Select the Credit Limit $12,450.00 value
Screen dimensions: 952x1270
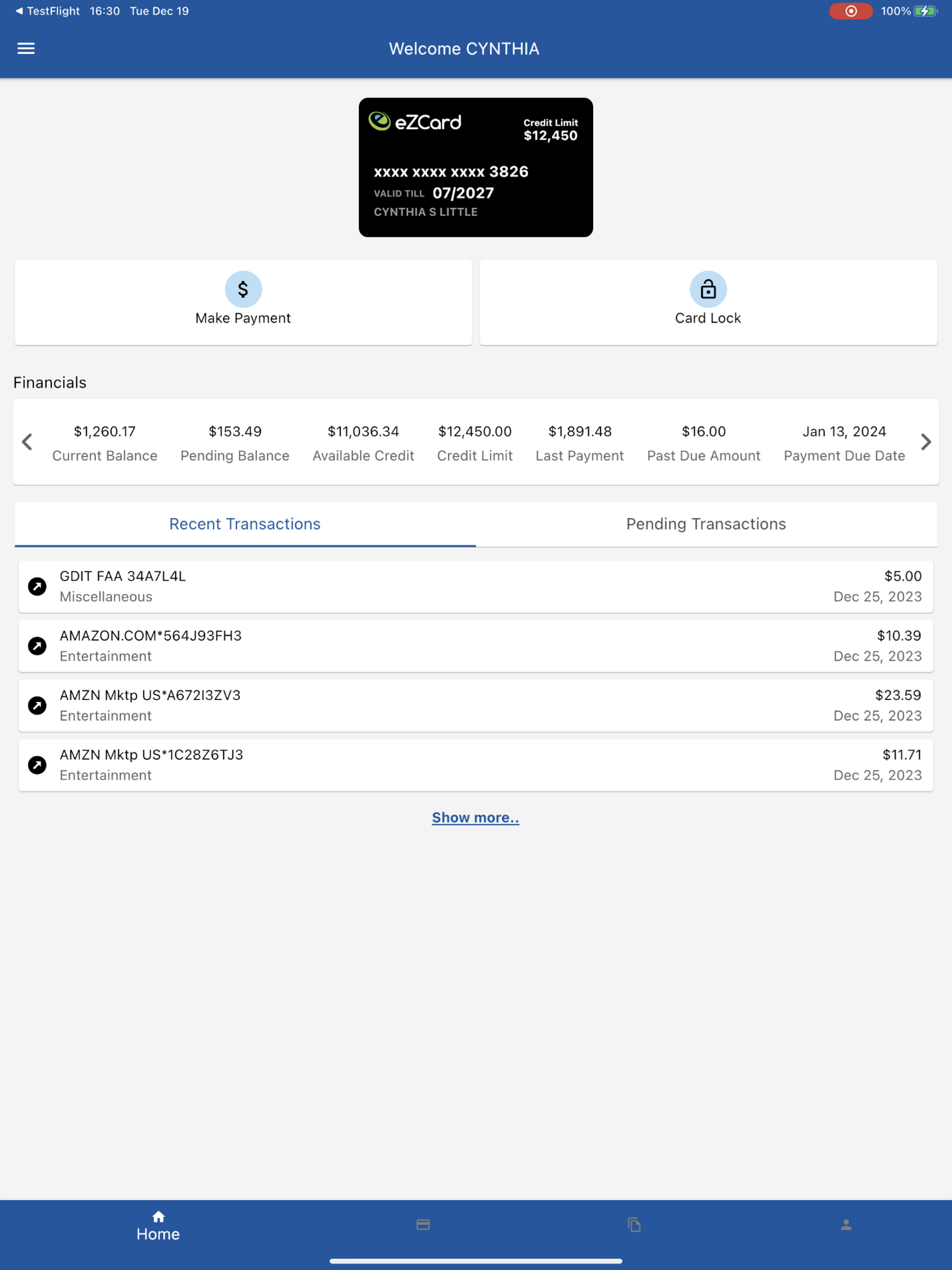pos(475,431)
